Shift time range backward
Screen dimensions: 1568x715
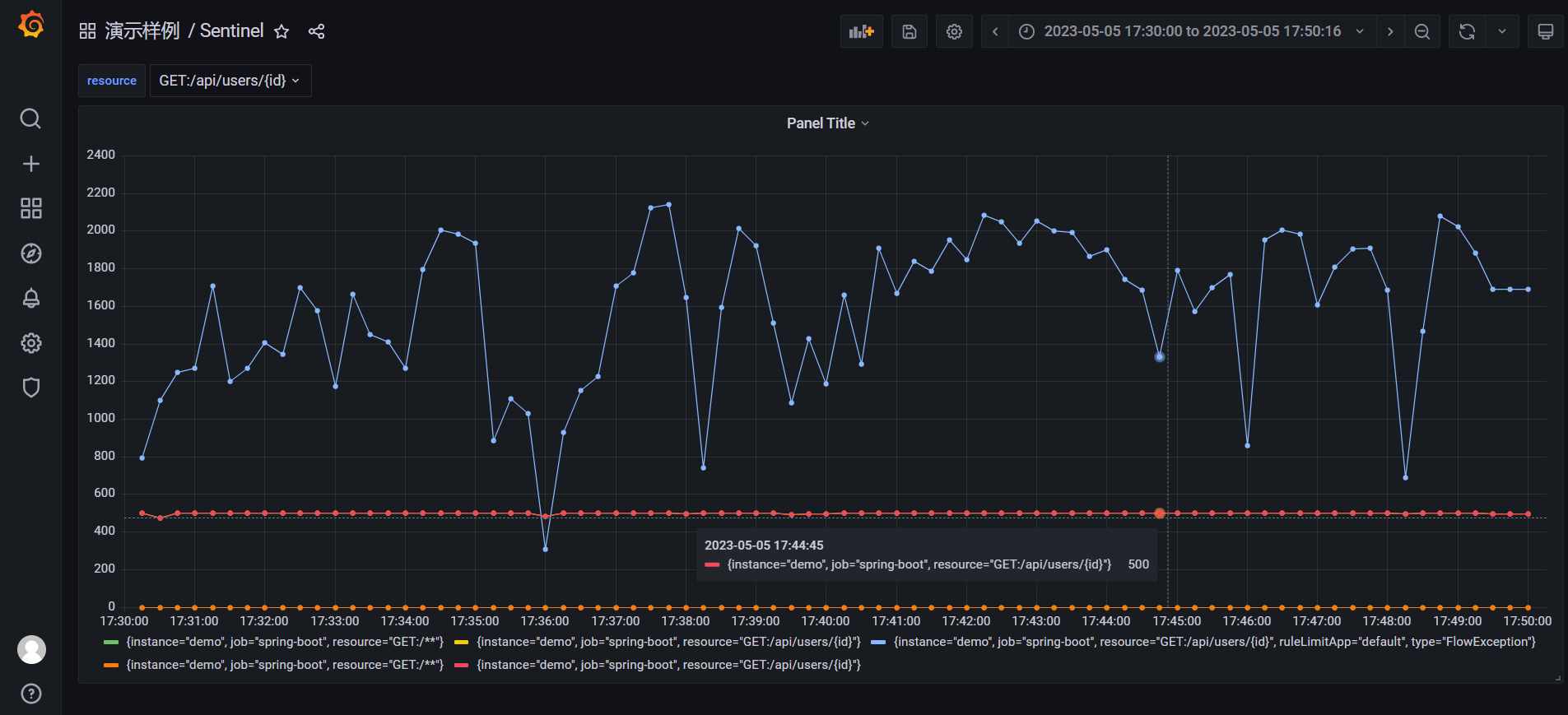(x=995, y=31)
